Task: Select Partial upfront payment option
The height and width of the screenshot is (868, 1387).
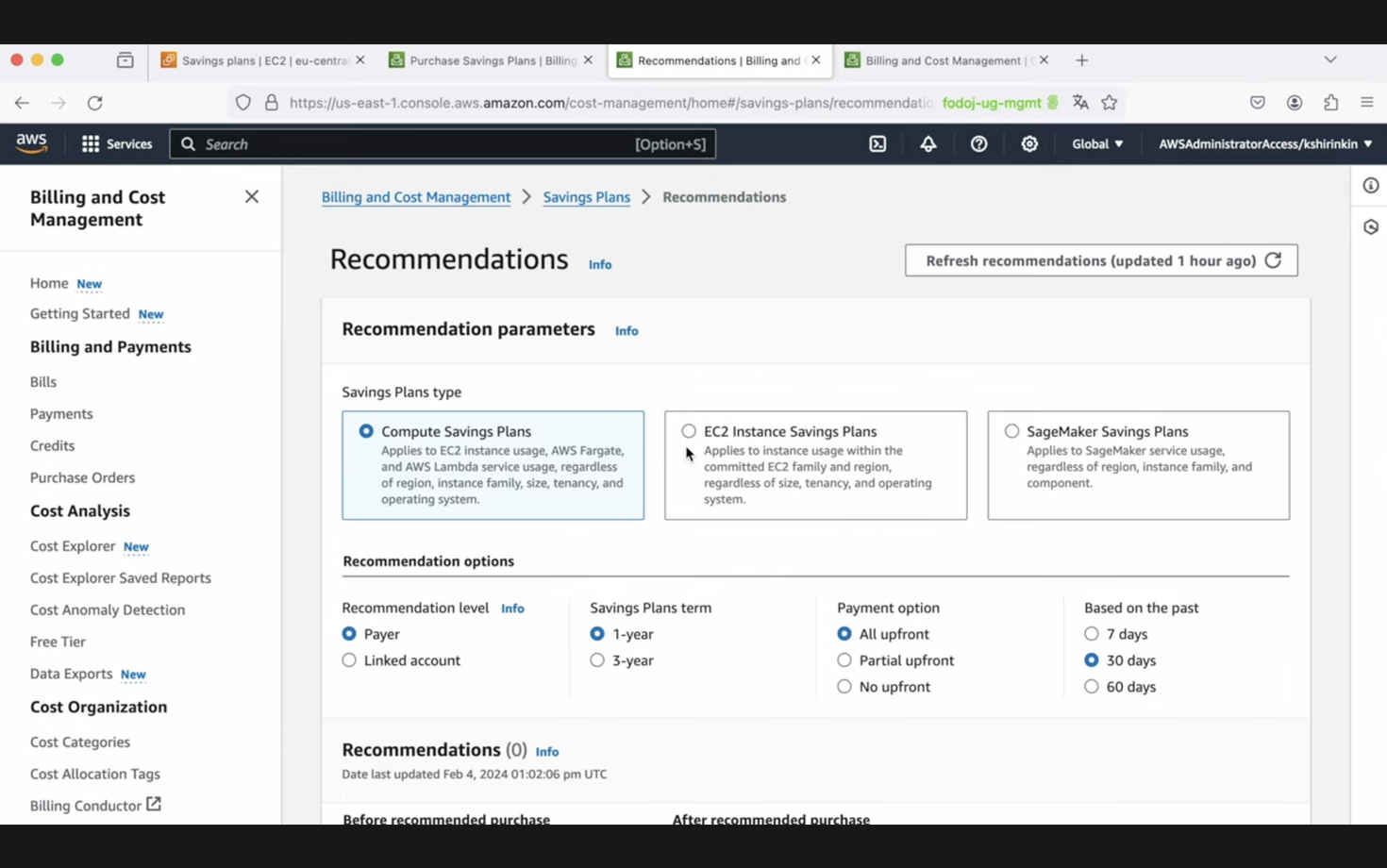Action: pos(844,660)
